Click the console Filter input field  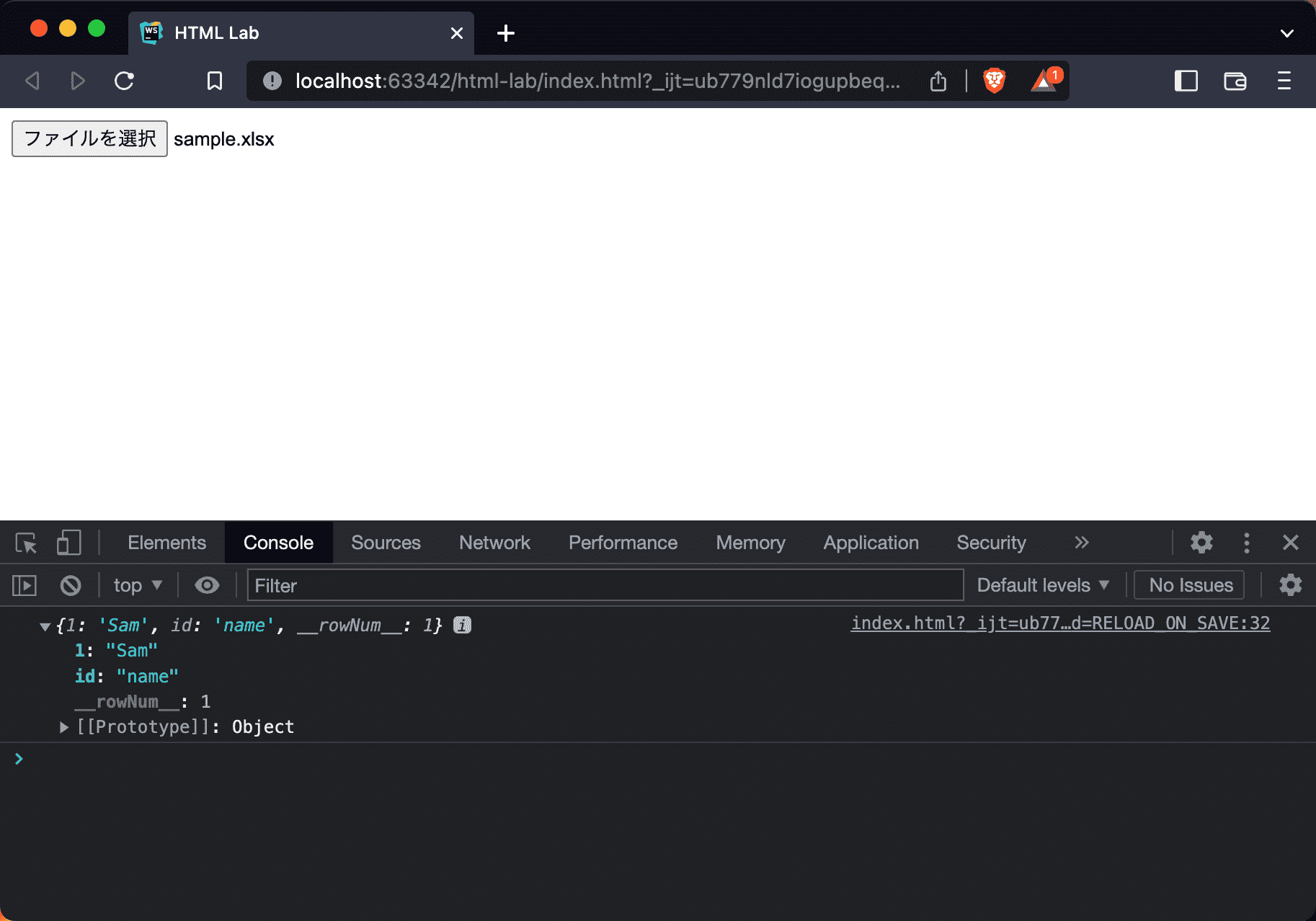[605, 585]
